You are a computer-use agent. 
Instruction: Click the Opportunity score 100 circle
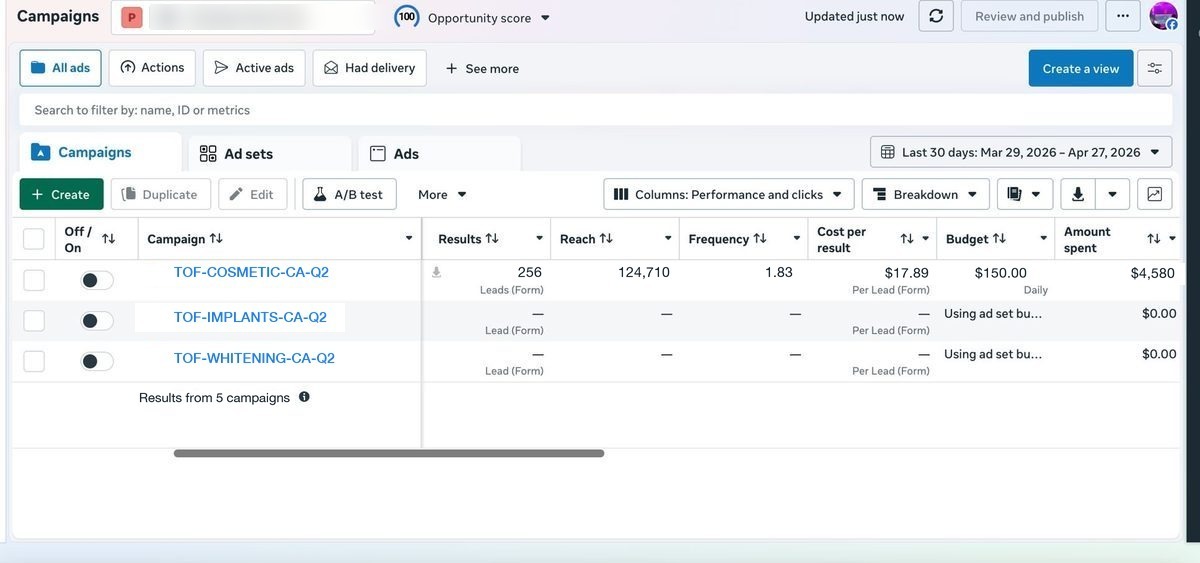pos(407,17)
